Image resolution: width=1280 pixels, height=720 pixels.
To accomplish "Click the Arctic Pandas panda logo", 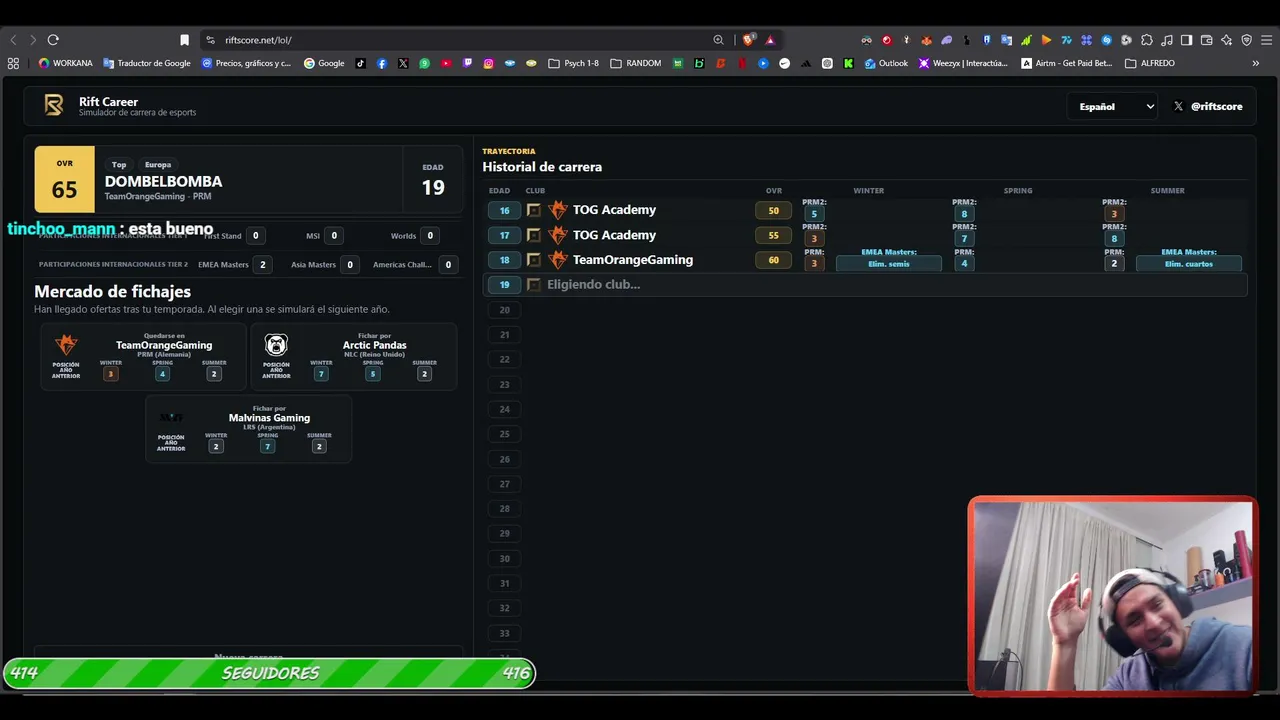I will [276, 345].
